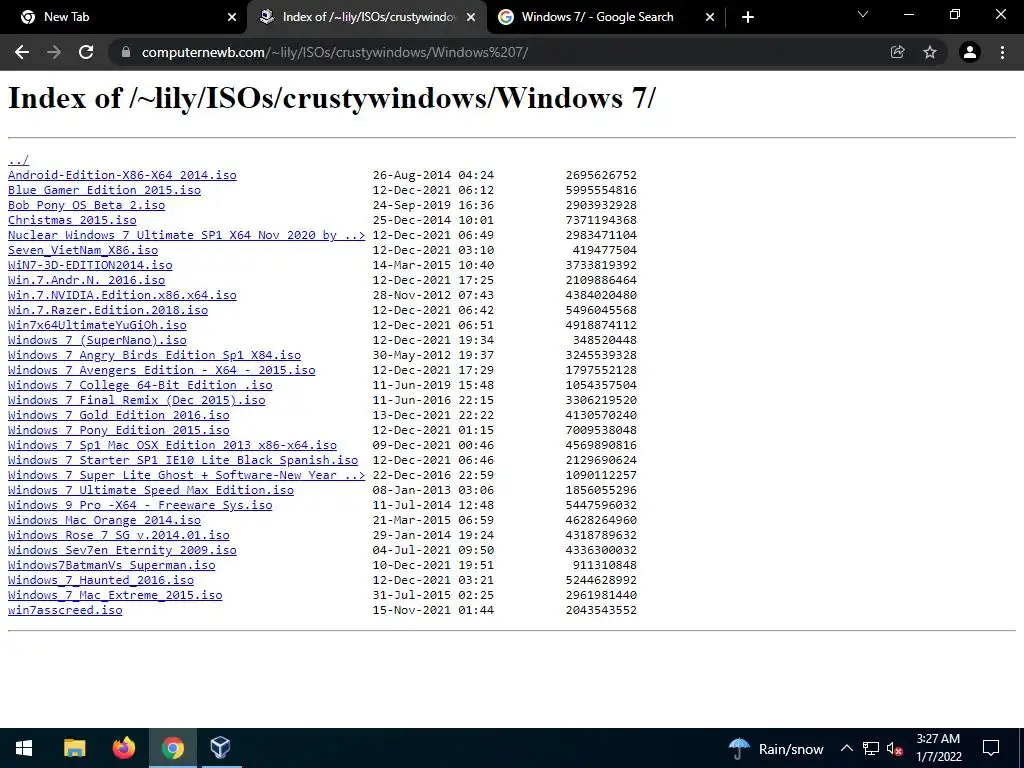Select the Index of /~lily/ISOs tab
Screen dimensions: 1024x768
(368, 17)
